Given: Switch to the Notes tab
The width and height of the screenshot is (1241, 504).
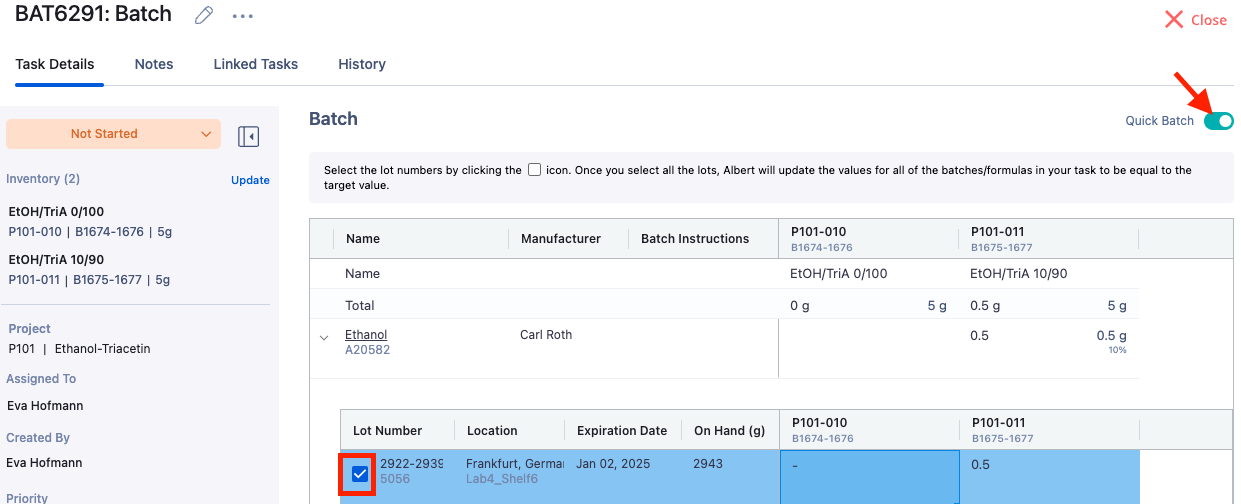Looking at the screenshot, I should (x=154, y=64).
